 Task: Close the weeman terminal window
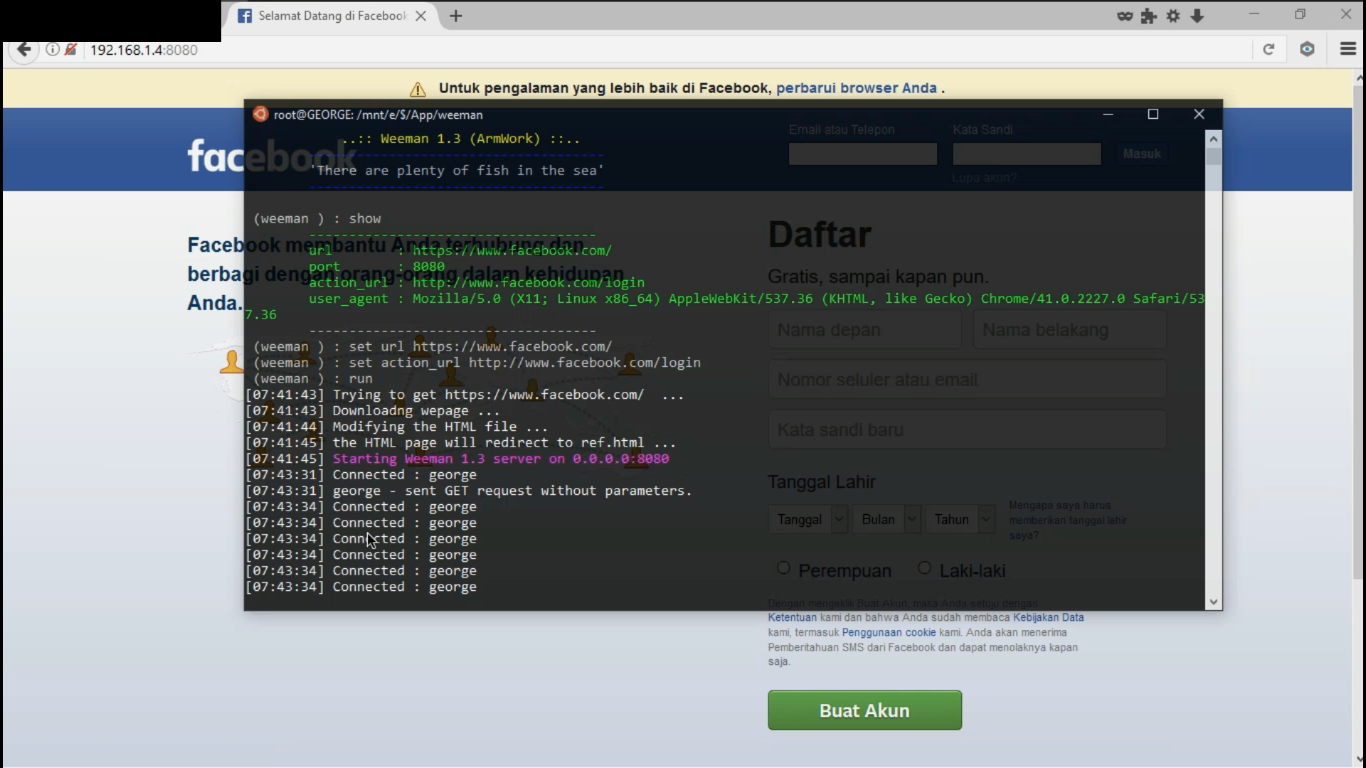(x=1199, y=114)
